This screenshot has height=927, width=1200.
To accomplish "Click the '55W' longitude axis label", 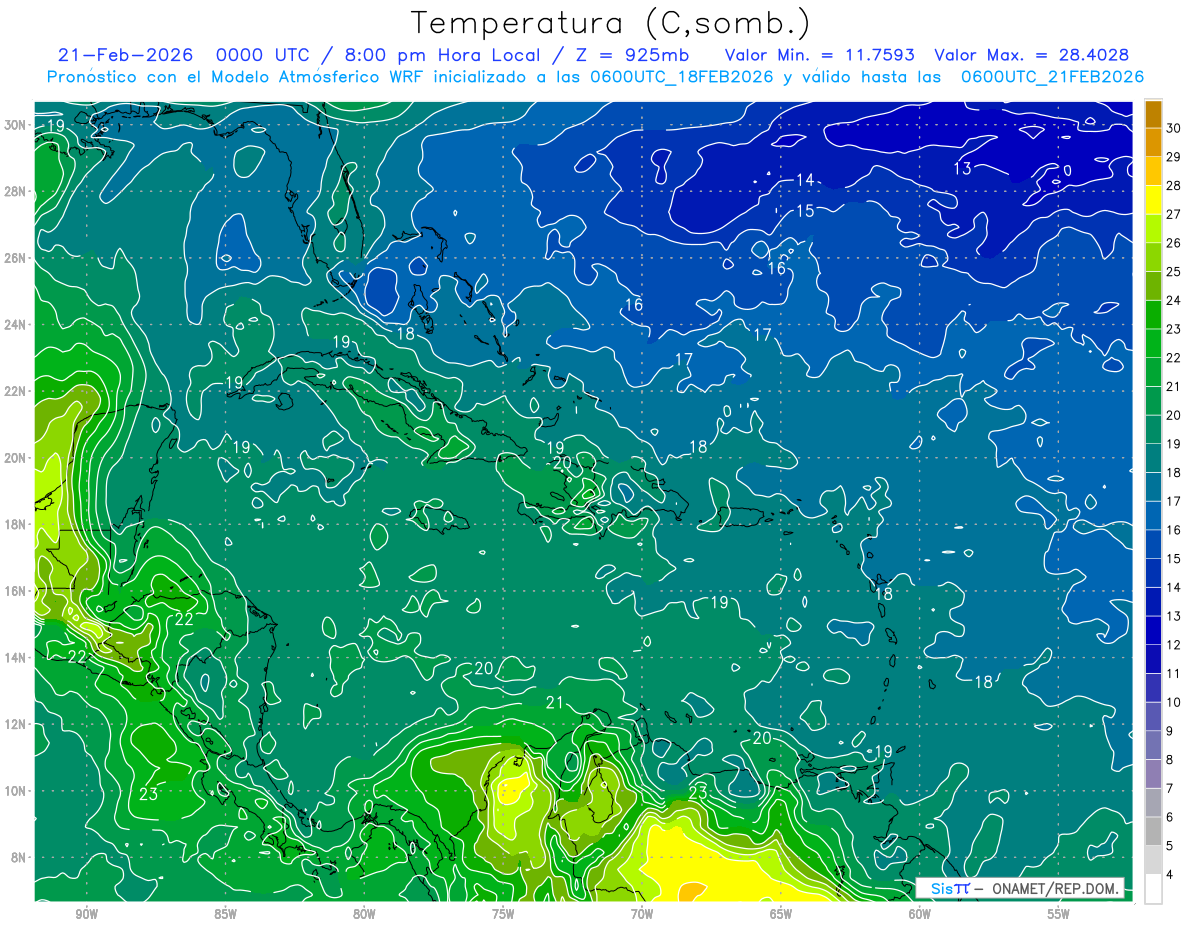I will click(x=1059, y=914).
